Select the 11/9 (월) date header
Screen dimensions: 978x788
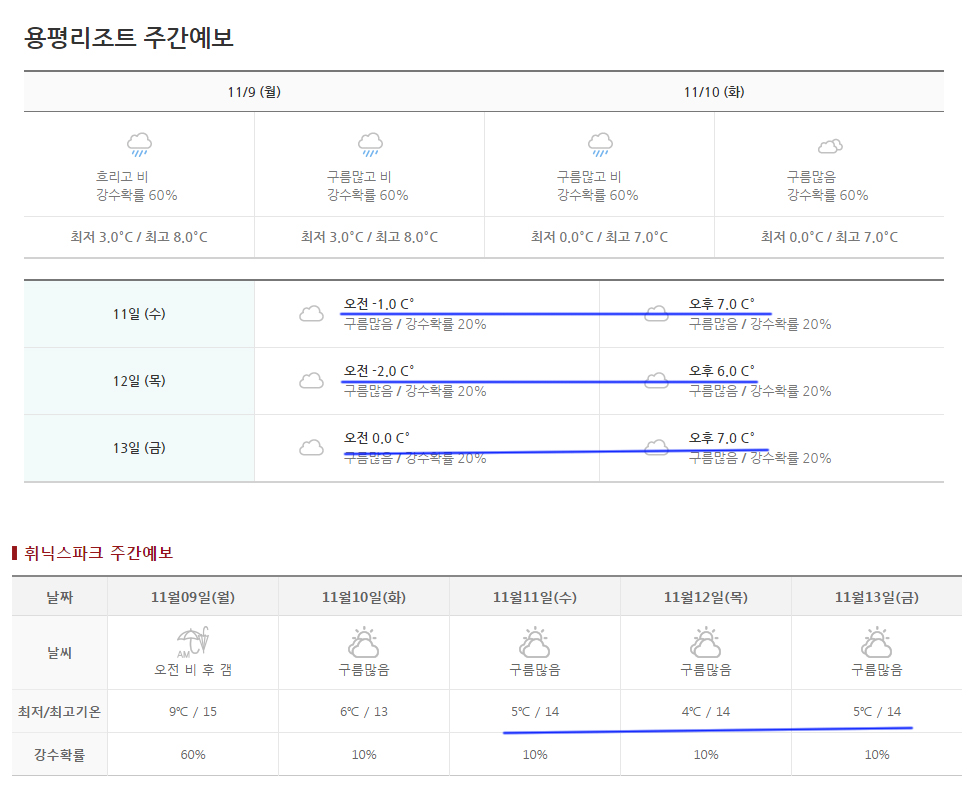[254, 92]
